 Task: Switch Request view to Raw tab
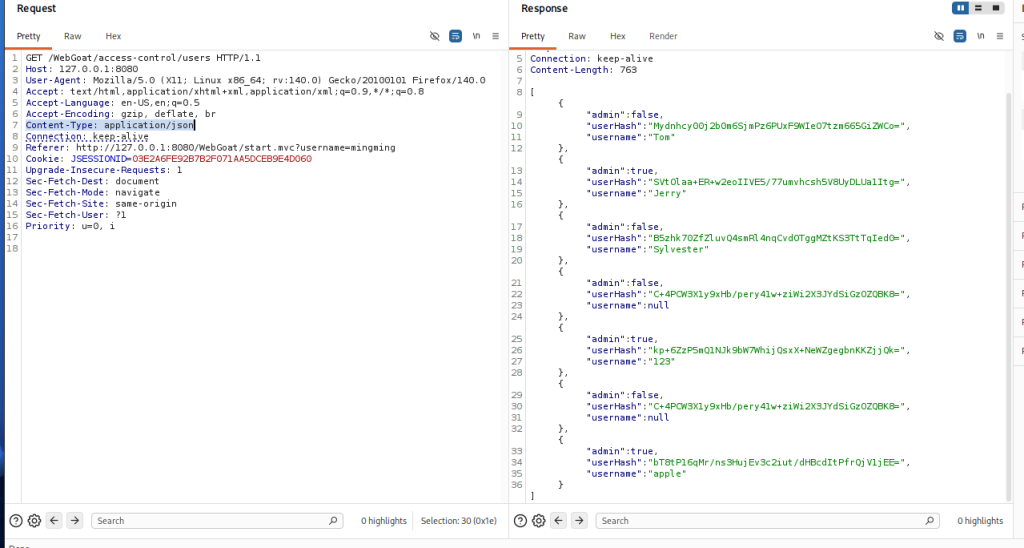click(72, 36)
